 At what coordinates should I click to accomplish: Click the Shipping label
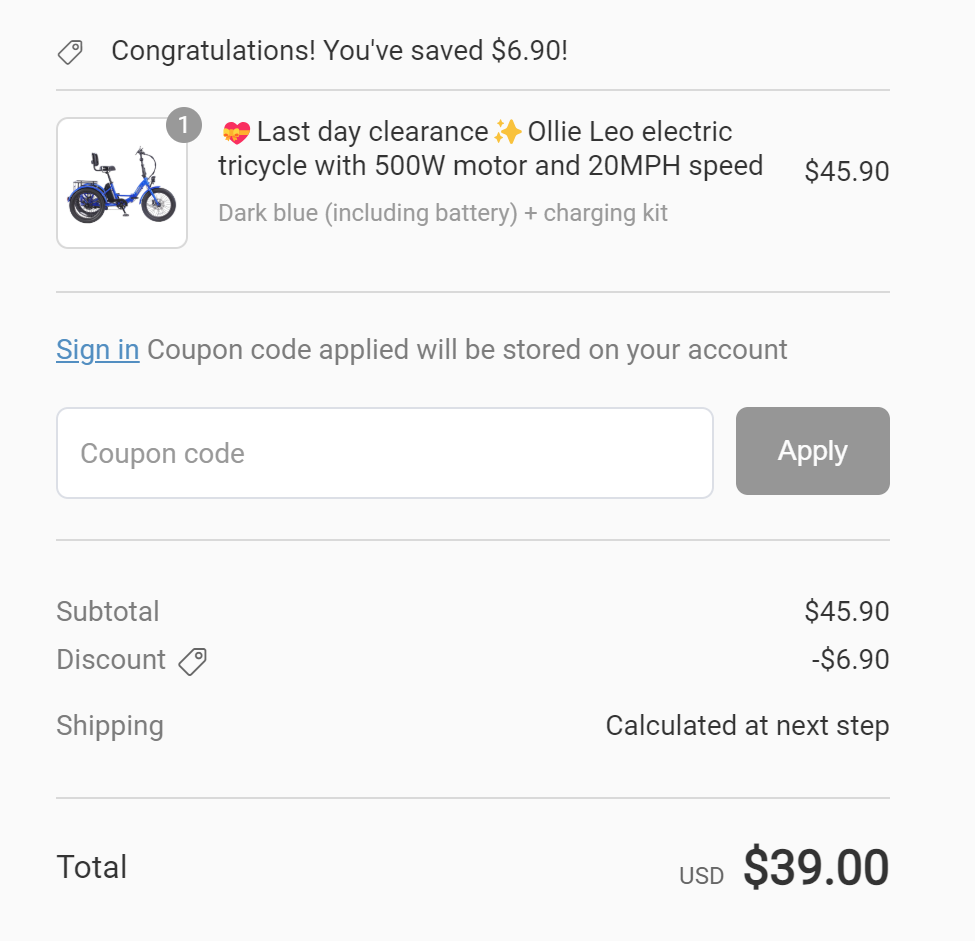pyautogui.click(x=110, y=726)
